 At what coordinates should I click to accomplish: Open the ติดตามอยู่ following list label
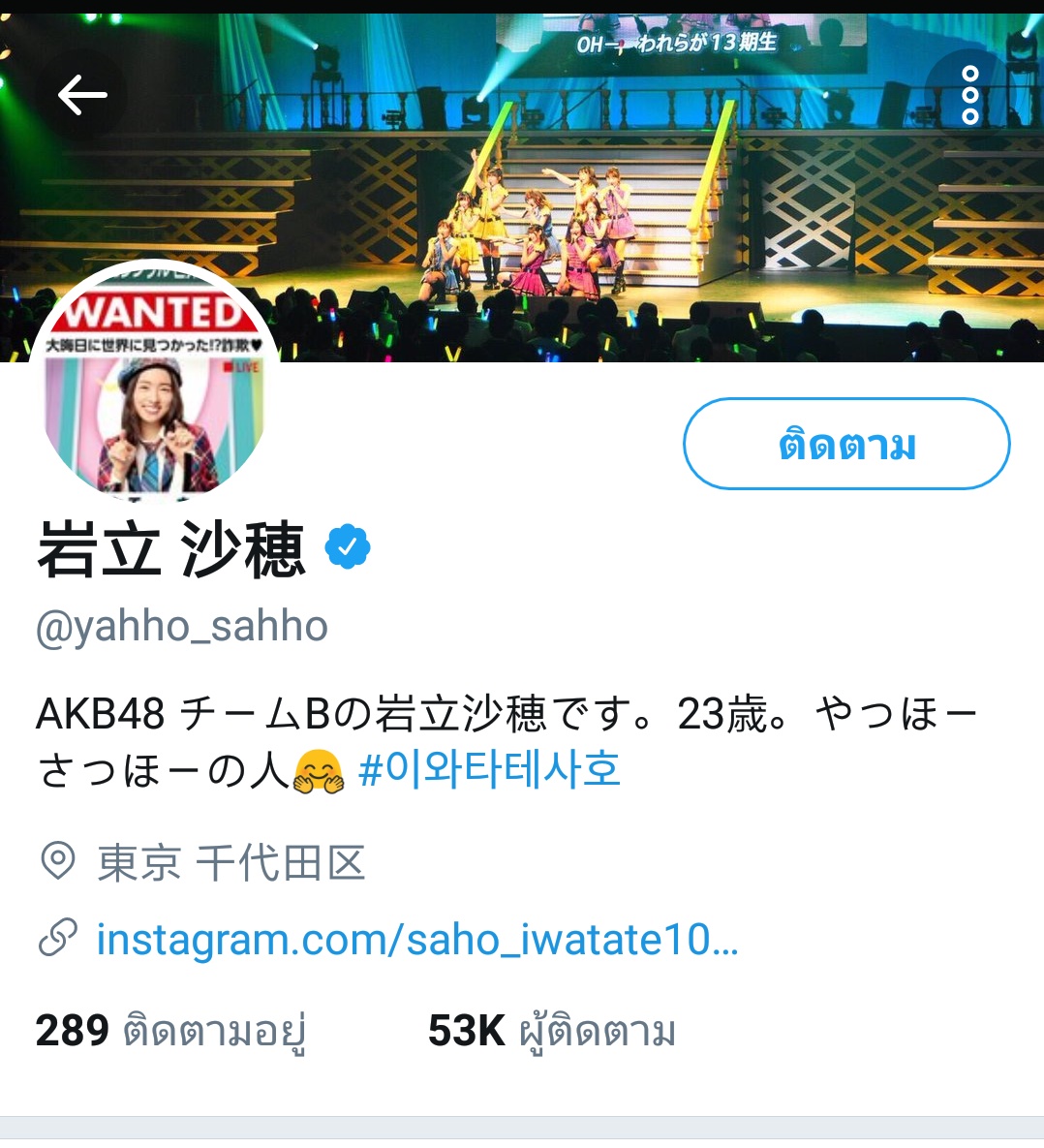pyautogui.click(x=214, y=1033)
